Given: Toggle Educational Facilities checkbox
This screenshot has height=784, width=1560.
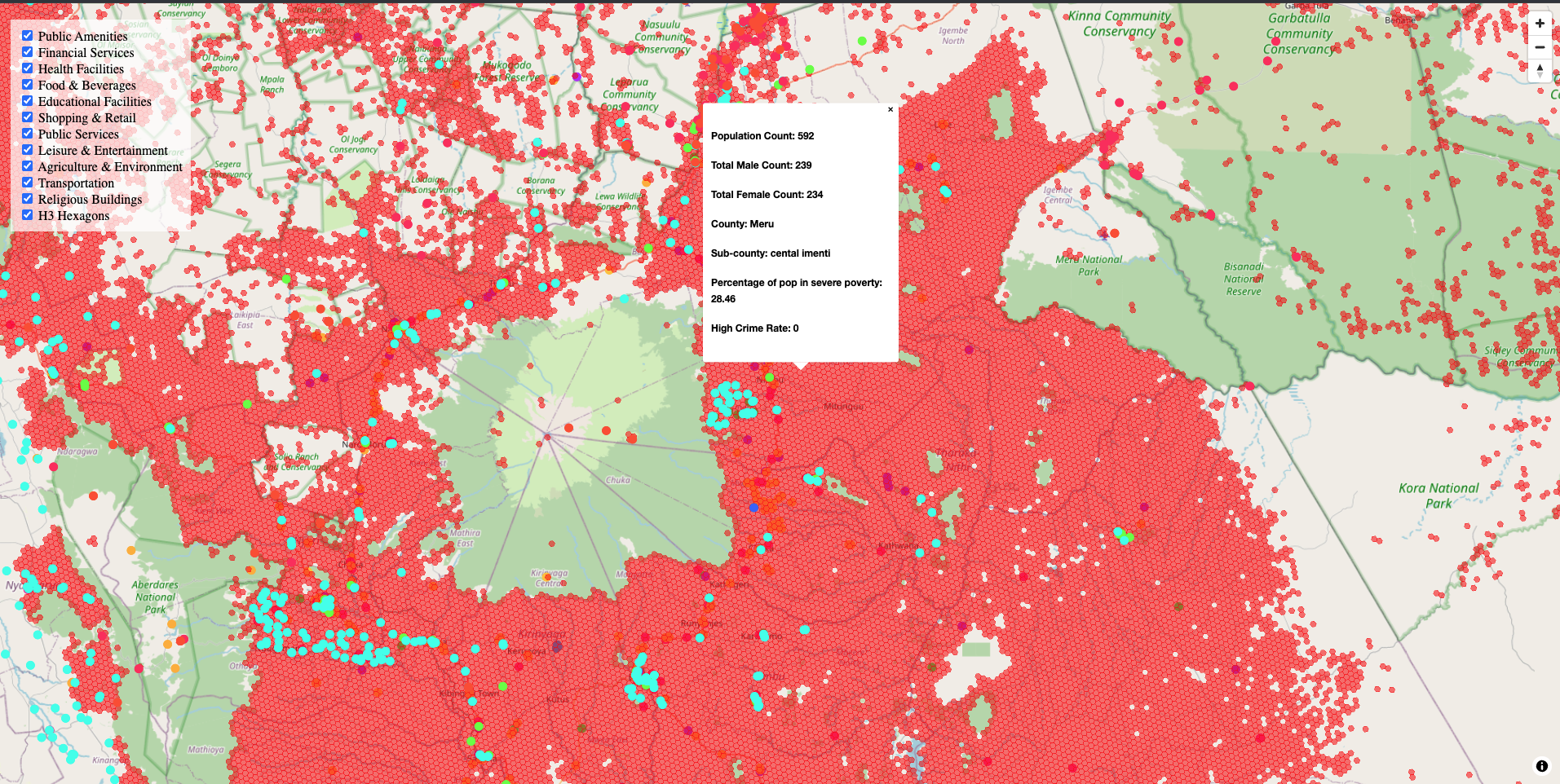Looking at the screenshot, I should (28, 101).
